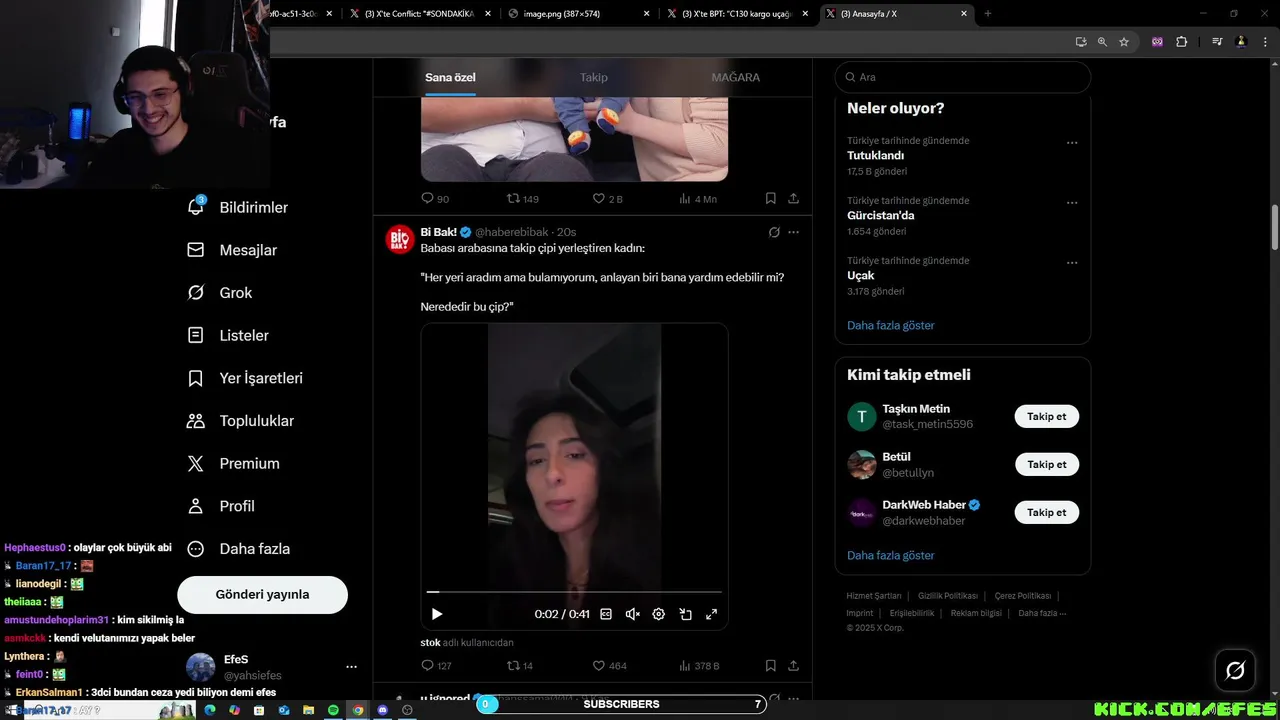Open @haberebibak profile handle

pos(511,232)
